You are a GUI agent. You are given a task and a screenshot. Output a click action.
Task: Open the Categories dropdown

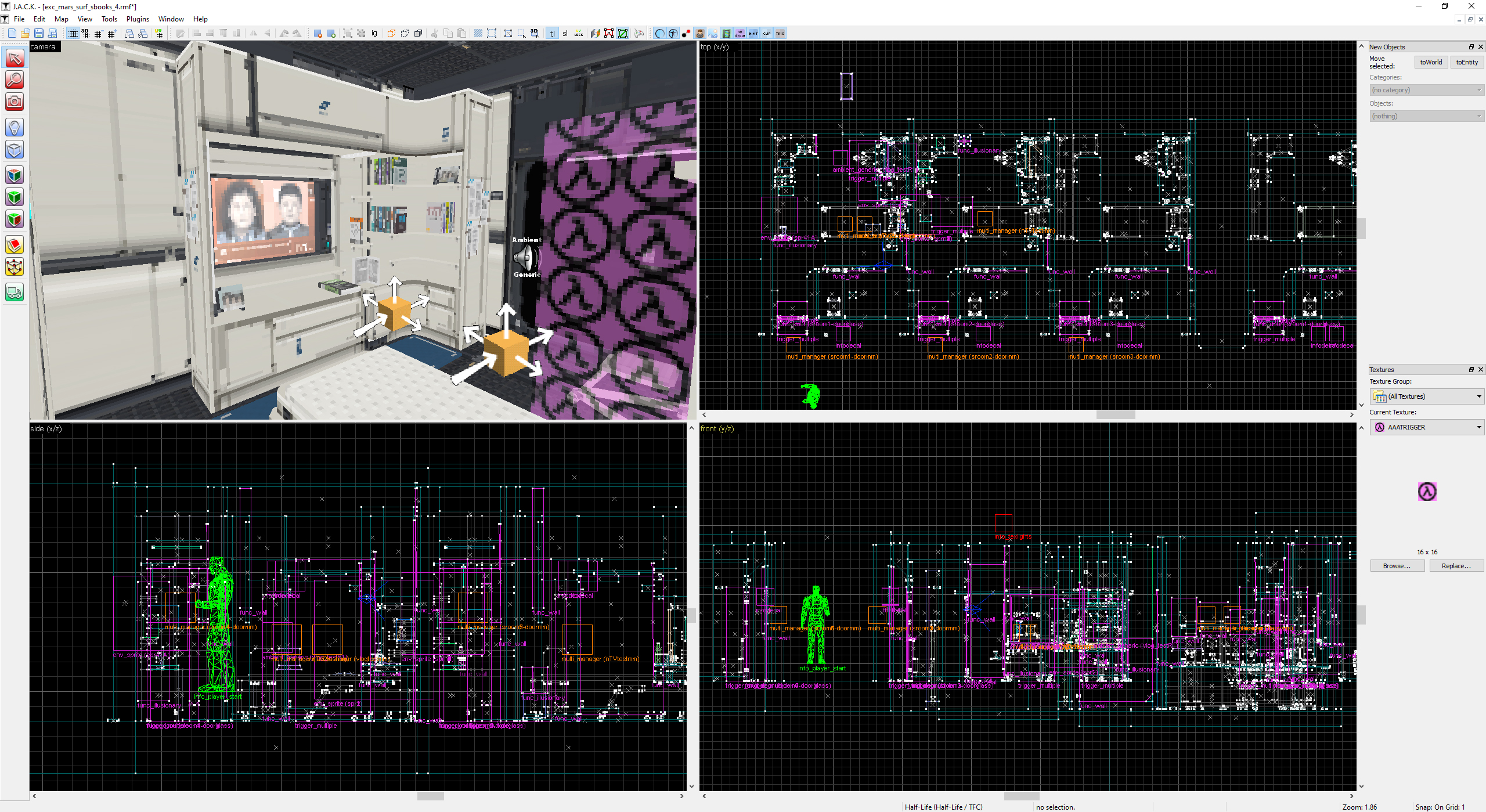(1427, 90)
